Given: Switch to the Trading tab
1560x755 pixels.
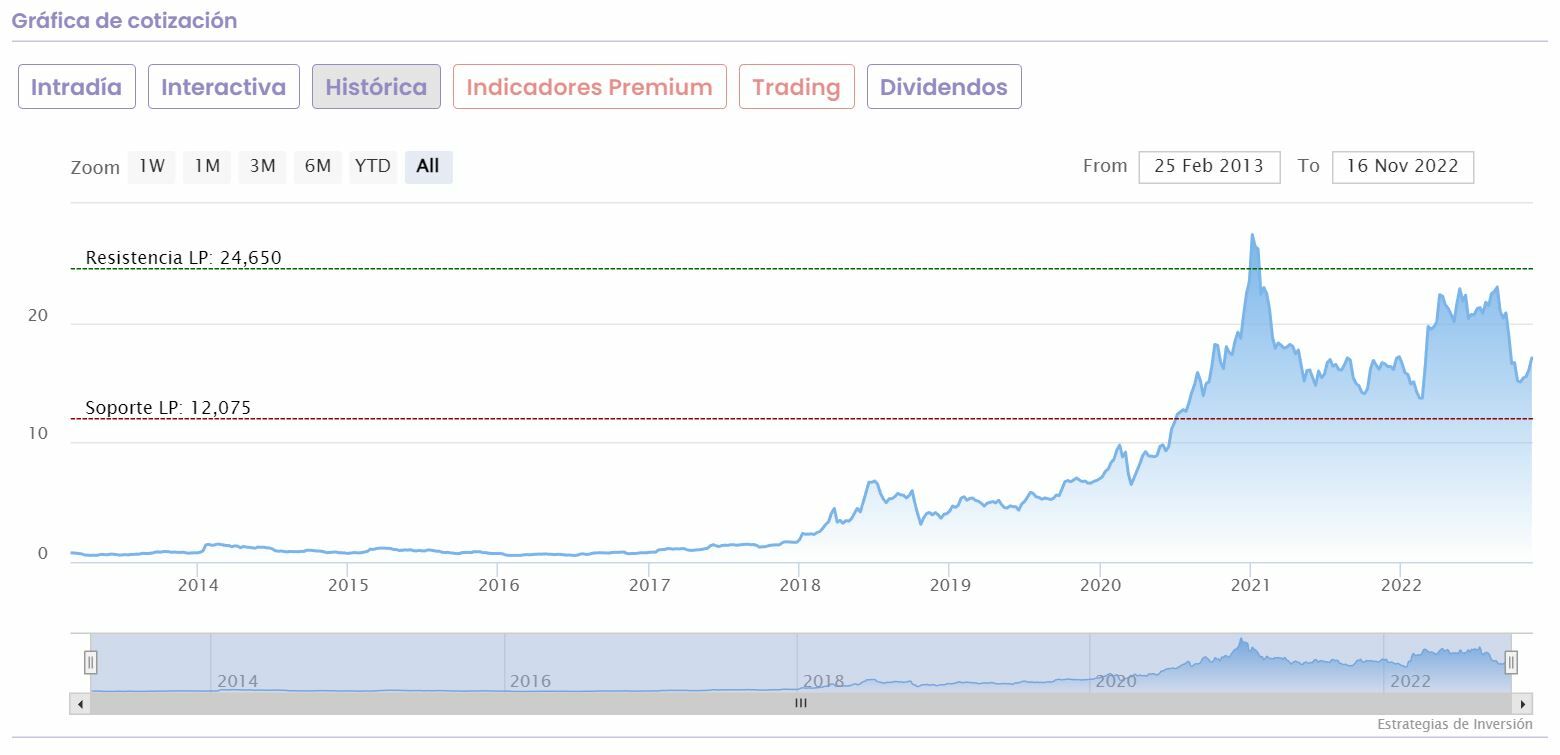Looking at the screenshot, I should tap(796, 87).
